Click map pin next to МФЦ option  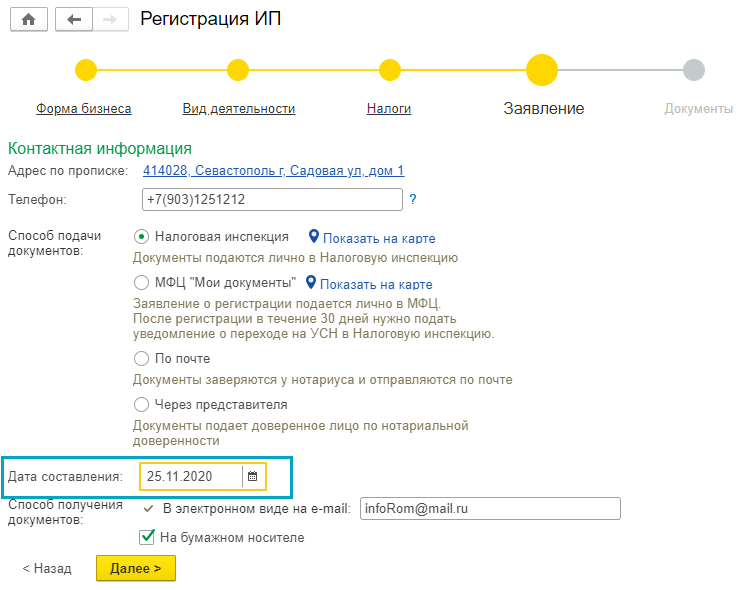pyautogui.click(x=311, y=283)
